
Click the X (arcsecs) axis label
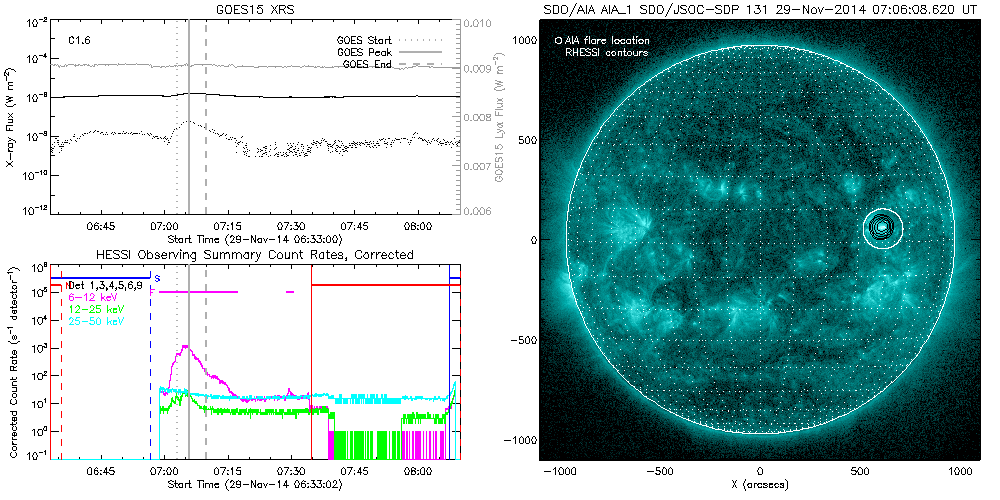click(760, 485)
